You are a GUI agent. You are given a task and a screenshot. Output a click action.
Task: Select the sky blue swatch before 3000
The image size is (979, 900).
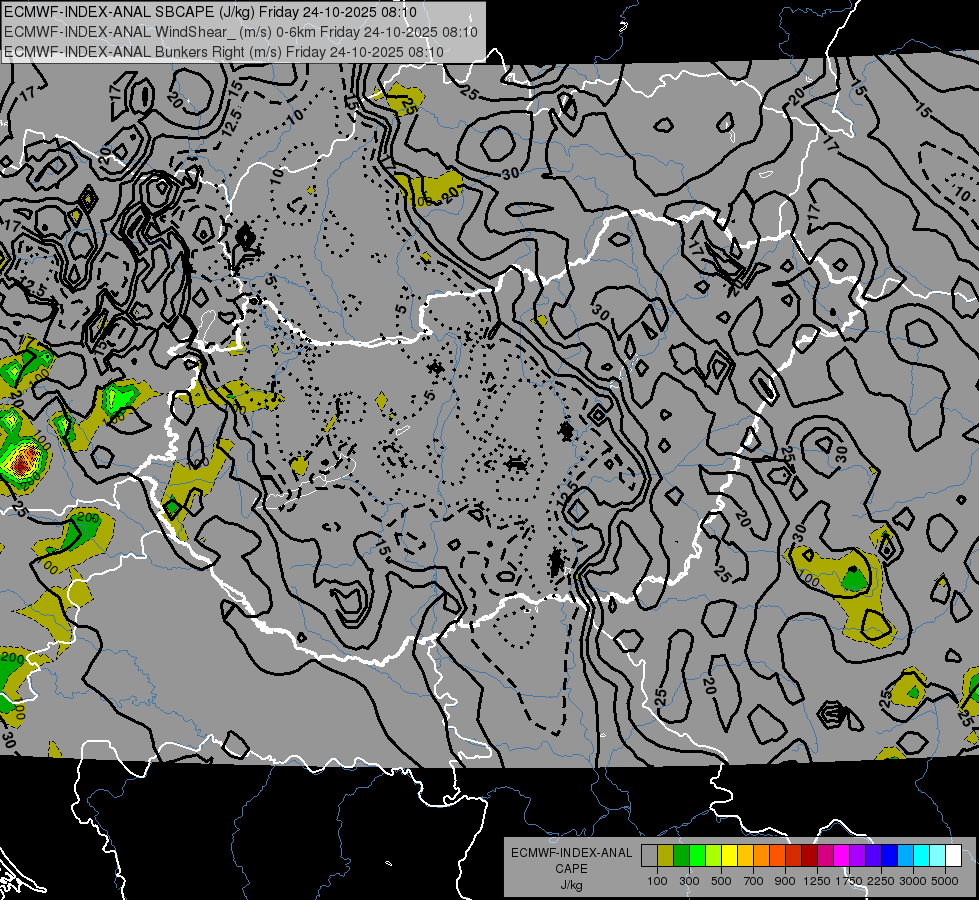(905, 856)
